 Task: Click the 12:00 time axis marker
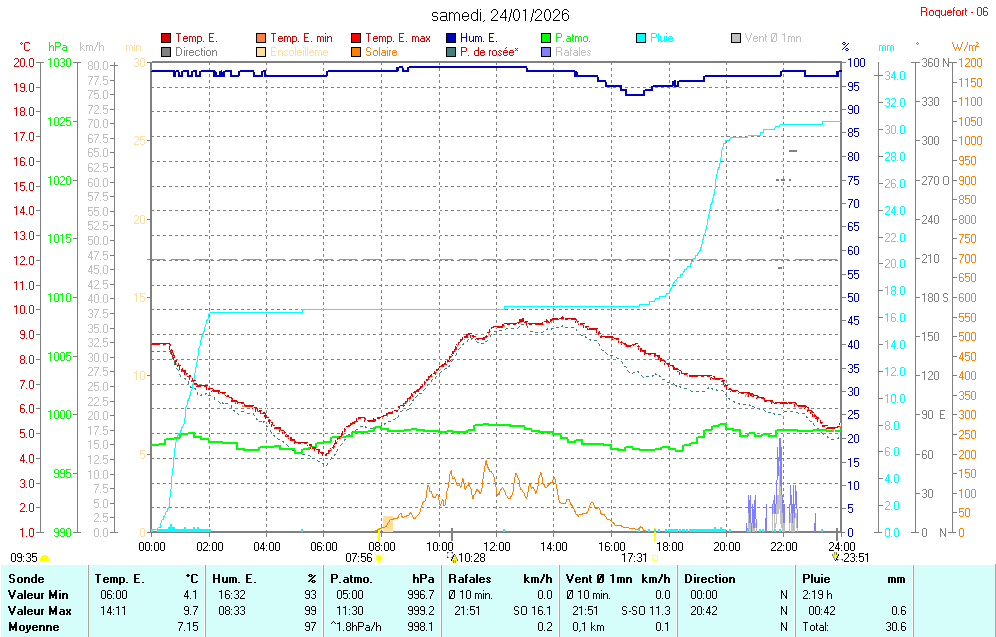click(x=497, y=546)
